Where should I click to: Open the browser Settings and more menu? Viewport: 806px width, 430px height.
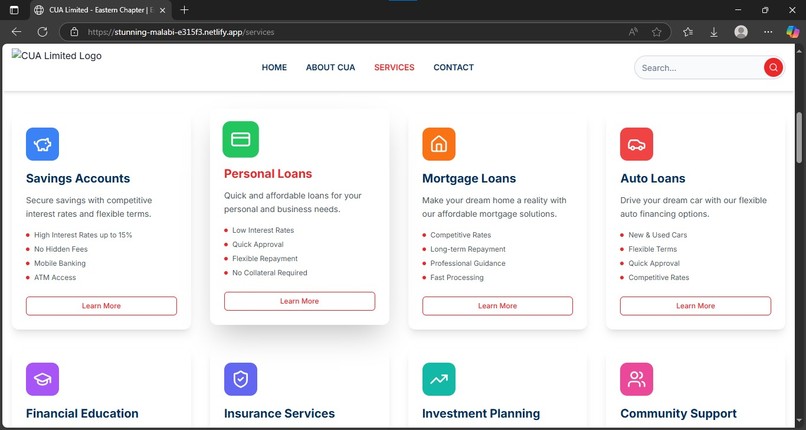click(x=768, y=32)
